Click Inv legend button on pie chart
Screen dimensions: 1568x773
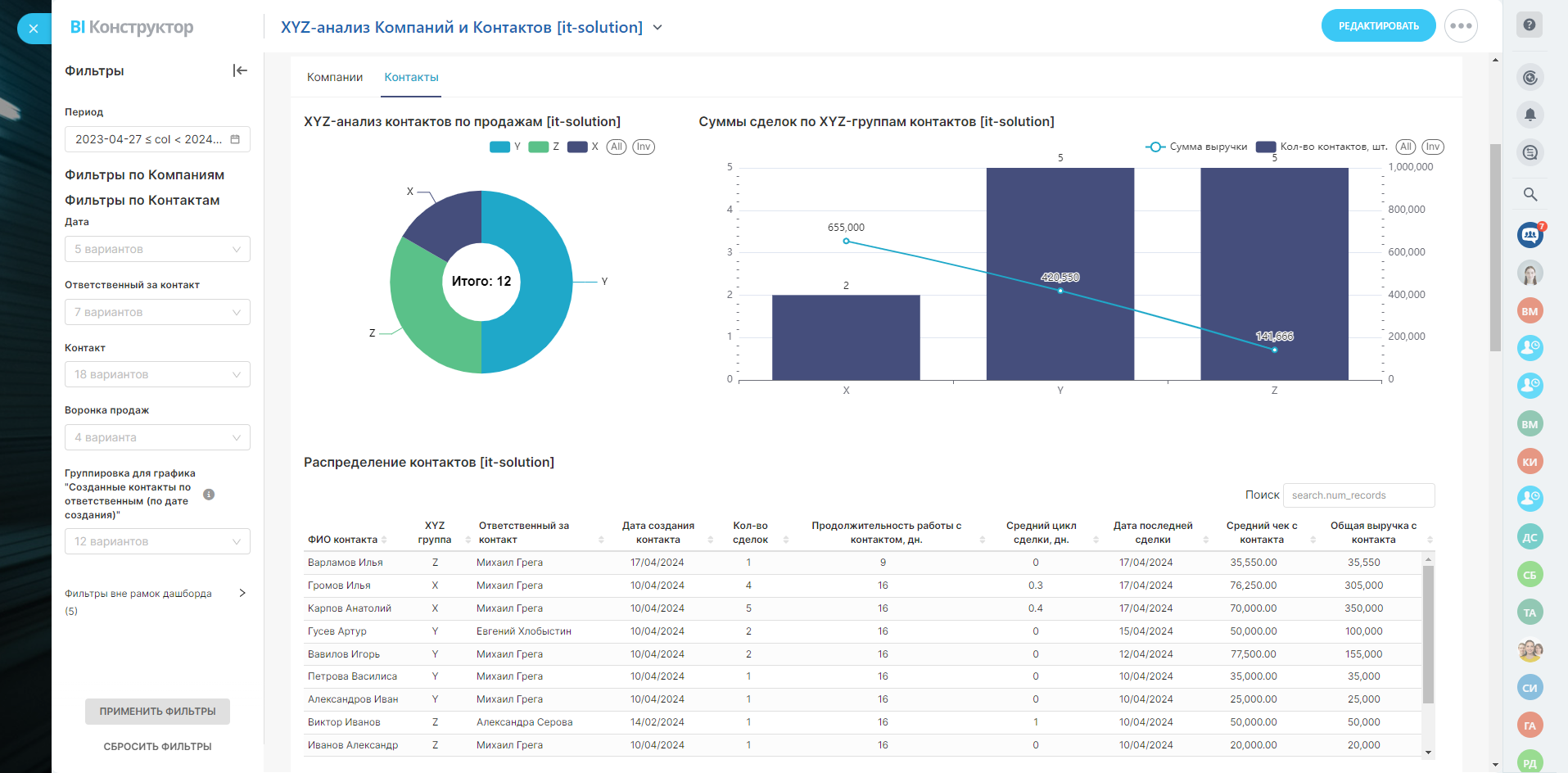click(x=644, y=147)
